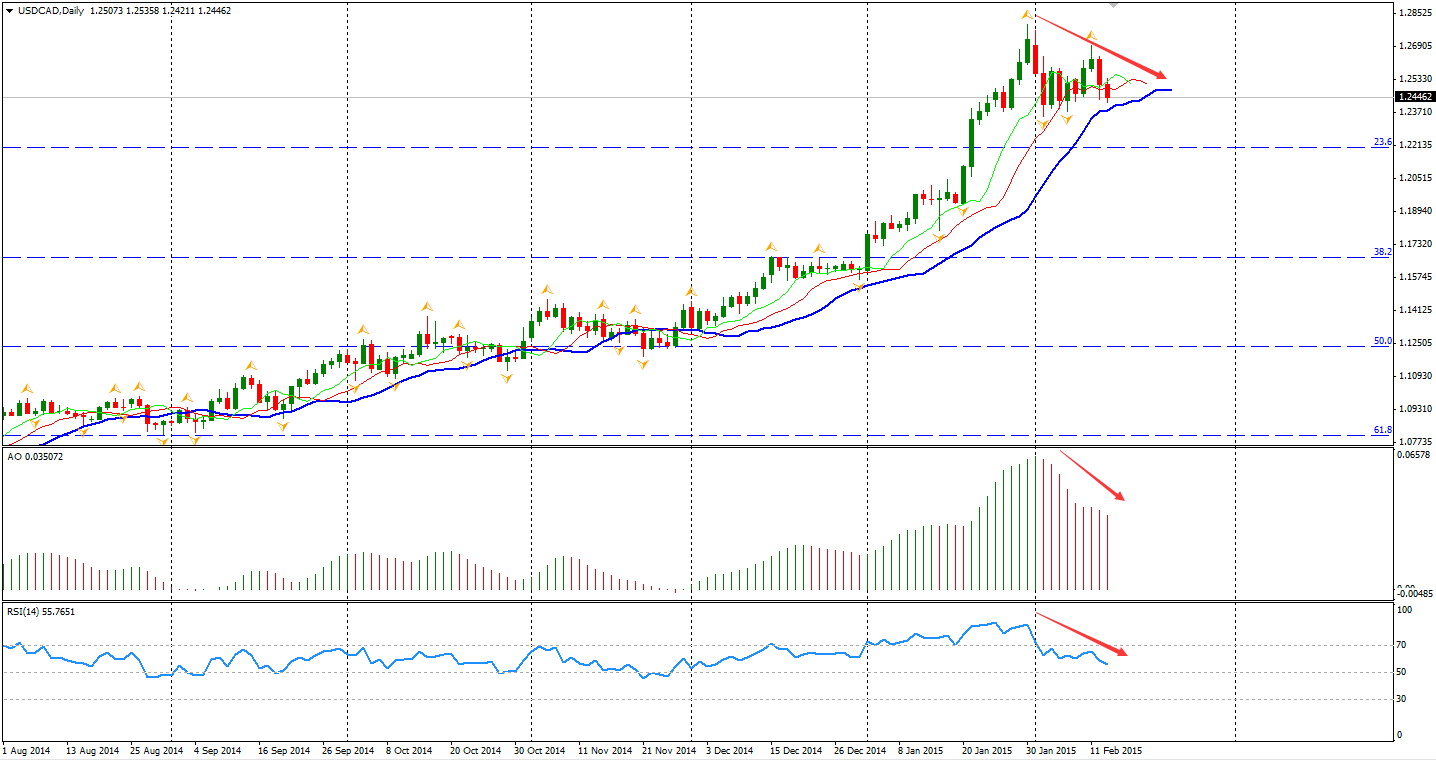
Task: Click the 1.18940 price scale value
Action: click(x=1414, y=211)
